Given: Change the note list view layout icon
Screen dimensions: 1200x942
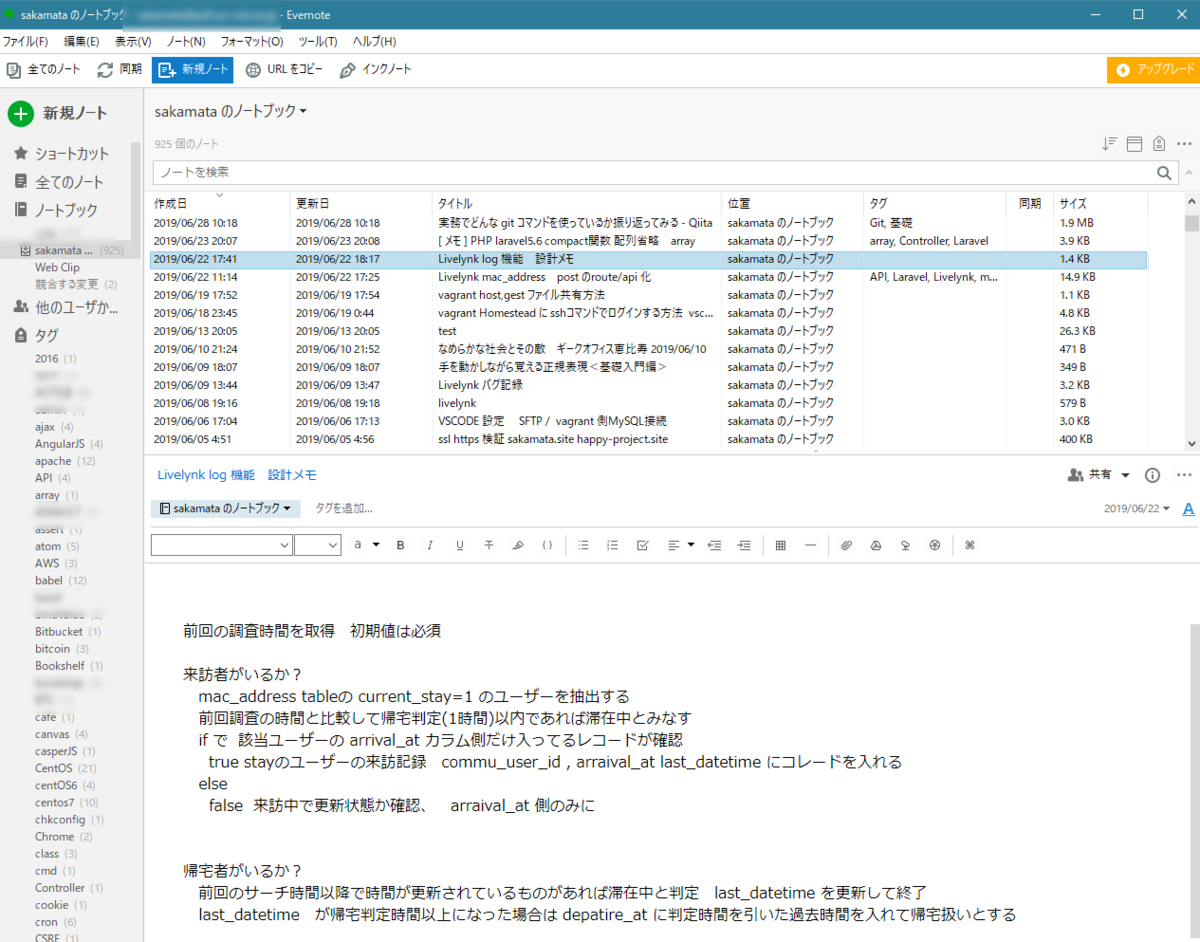Looking at the screenshot, I should [x=1134, y=144].
